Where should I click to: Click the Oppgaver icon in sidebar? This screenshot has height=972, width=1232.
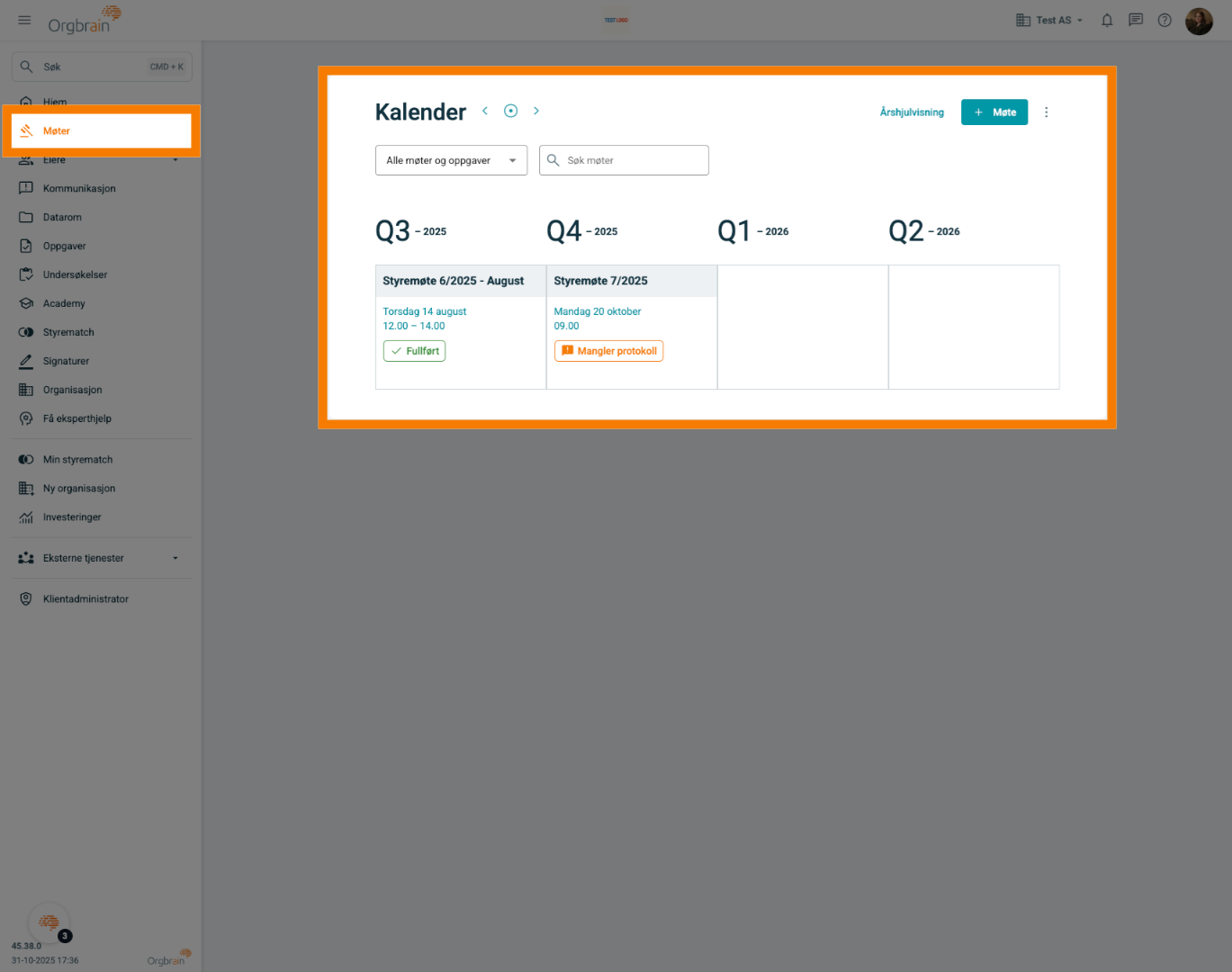point(26,246)
